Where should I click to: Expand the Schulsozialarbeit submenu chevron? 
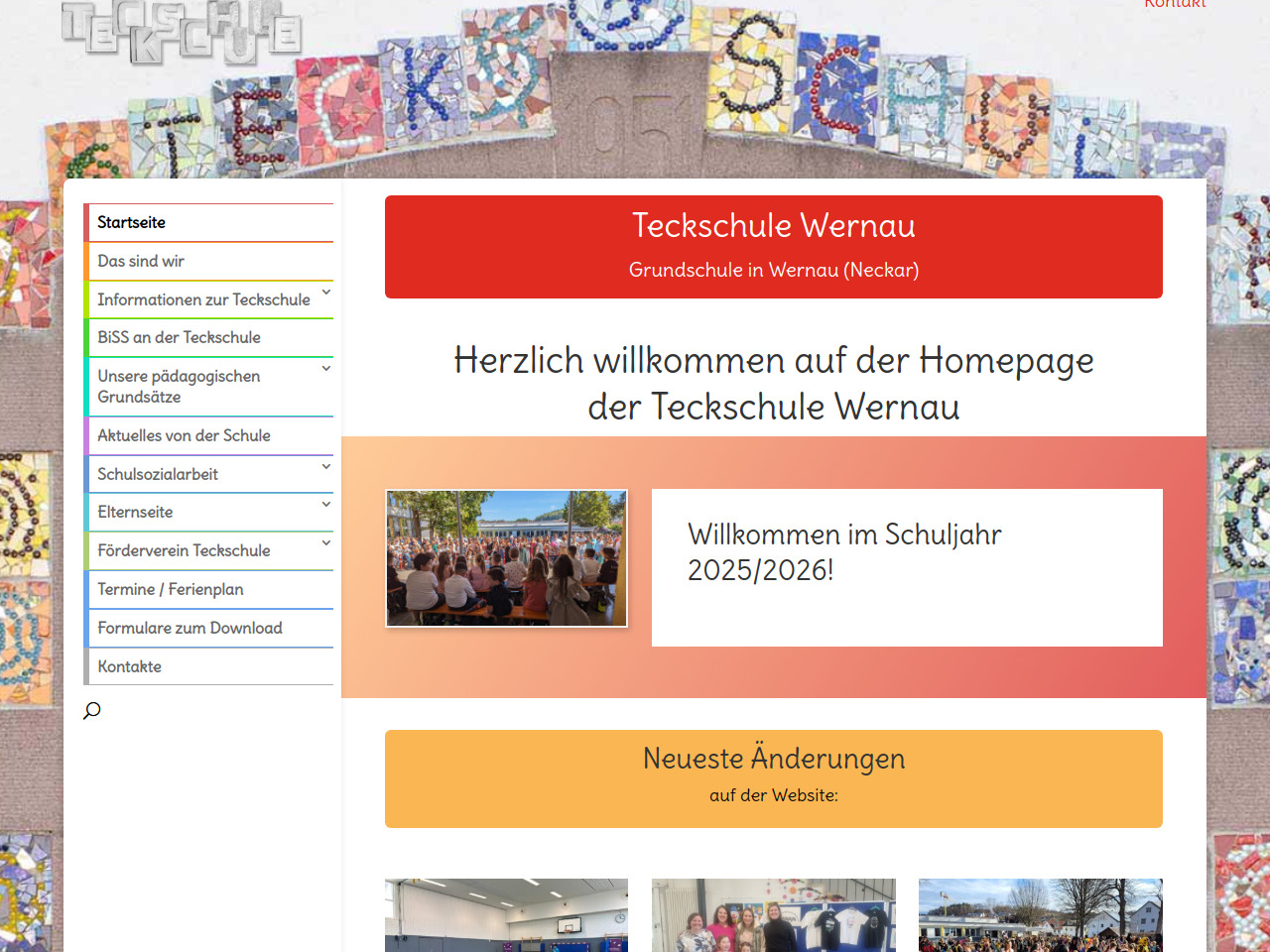[x=325, y=467]
